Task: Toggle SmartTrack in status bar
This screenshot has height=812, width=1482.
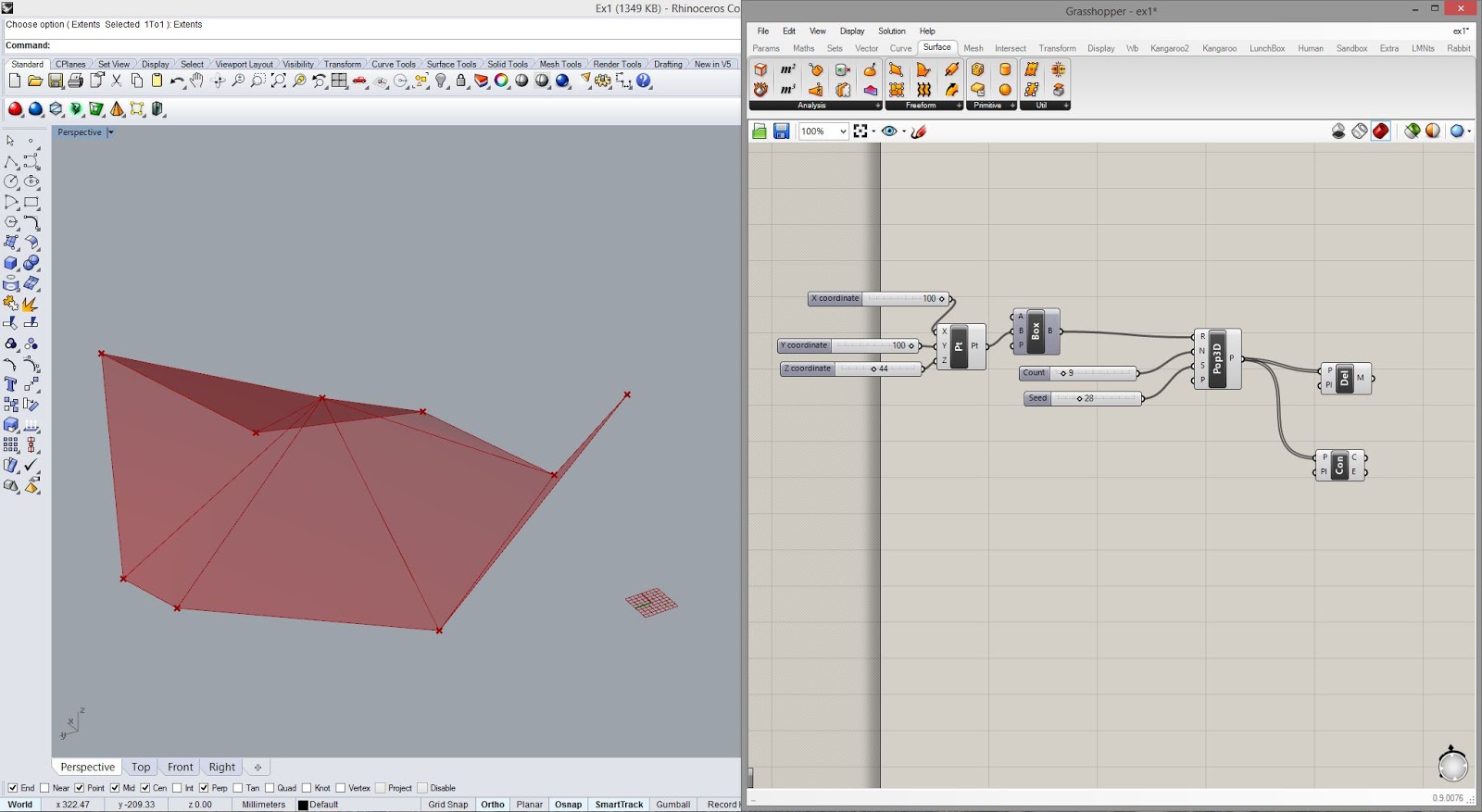Action: click(619, 805)
